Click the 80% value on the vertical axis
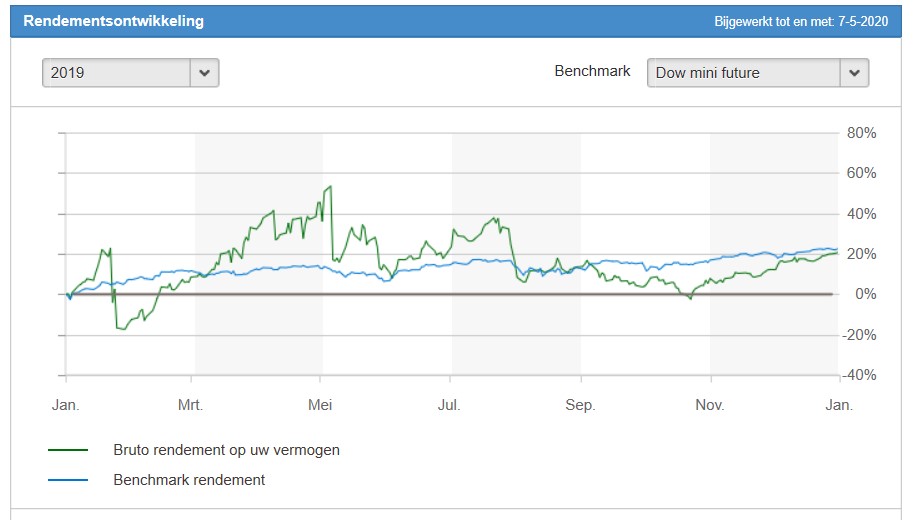Viewport: 915px width, 520px height. 862,133
